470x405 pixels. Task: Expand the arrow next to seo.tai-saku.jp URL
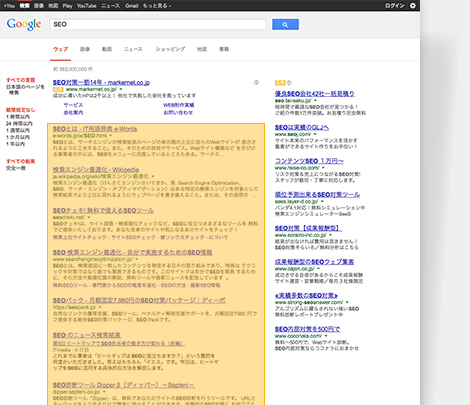[315, 100]
